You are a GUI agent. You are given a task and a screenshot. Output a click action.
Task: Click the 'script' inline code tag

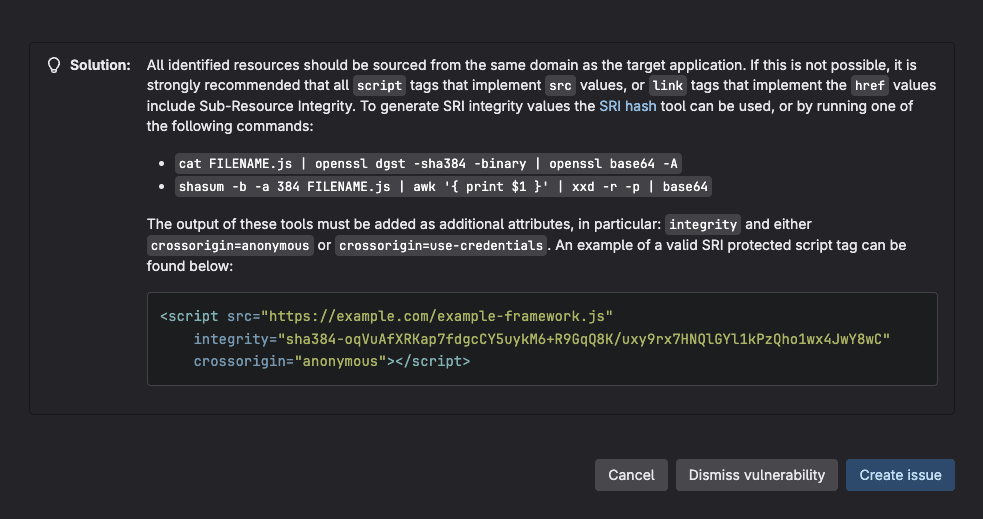coord(380,85)
